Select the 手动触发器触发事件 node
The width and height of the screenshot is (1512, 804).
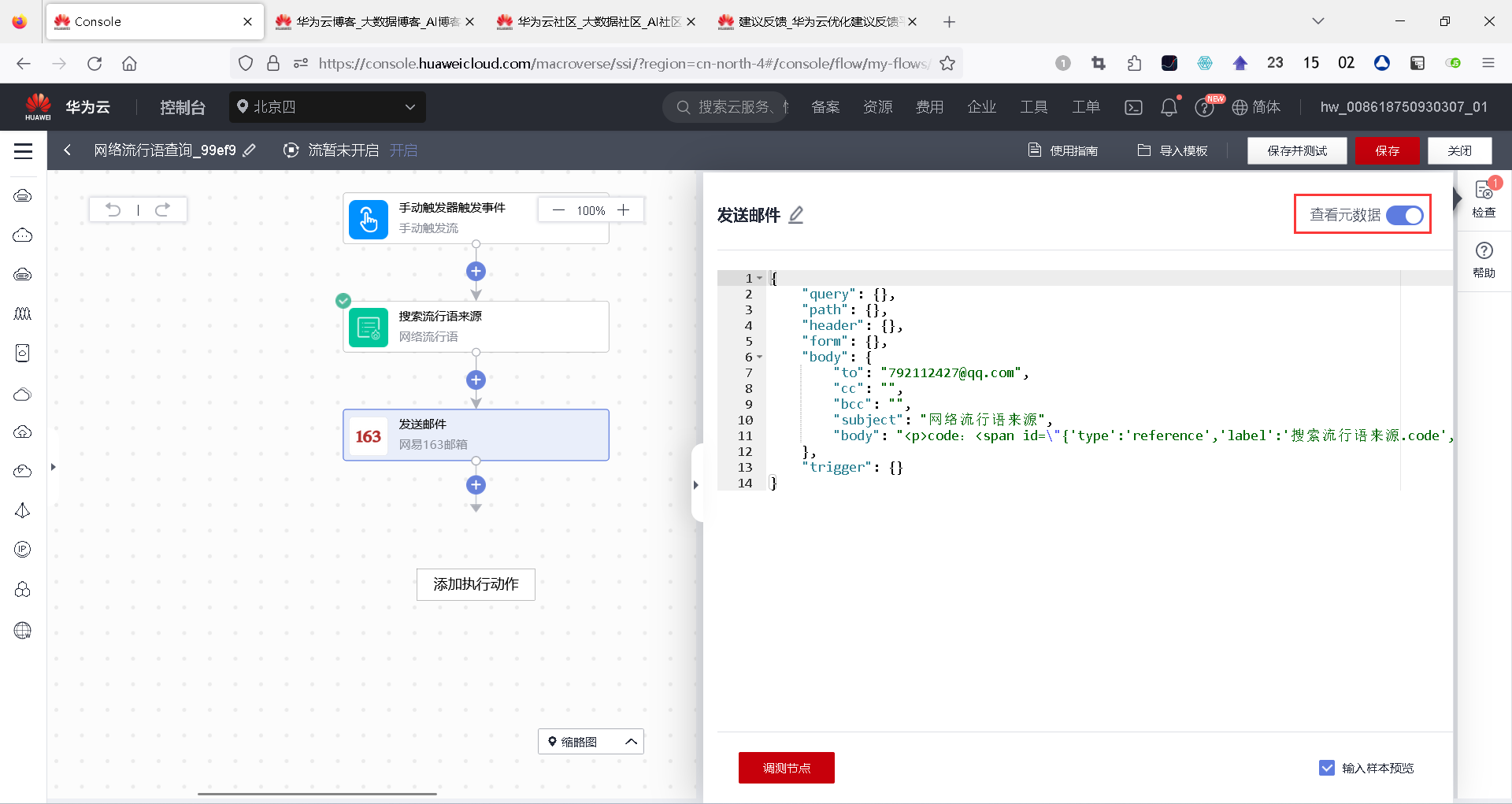tap(476, 218)
